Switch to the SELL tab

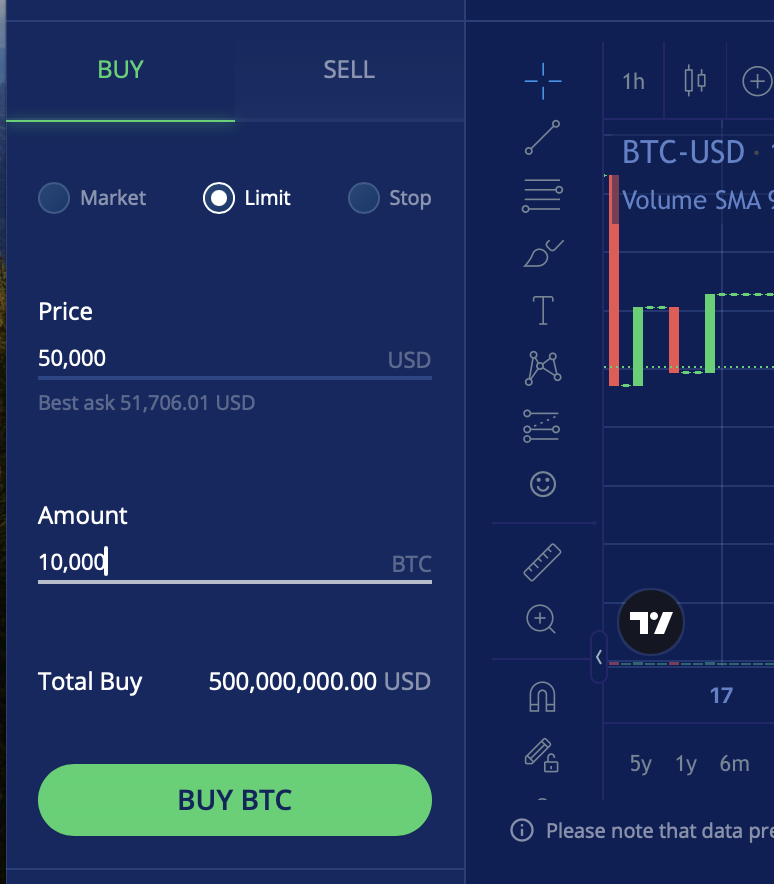[349, 70]
